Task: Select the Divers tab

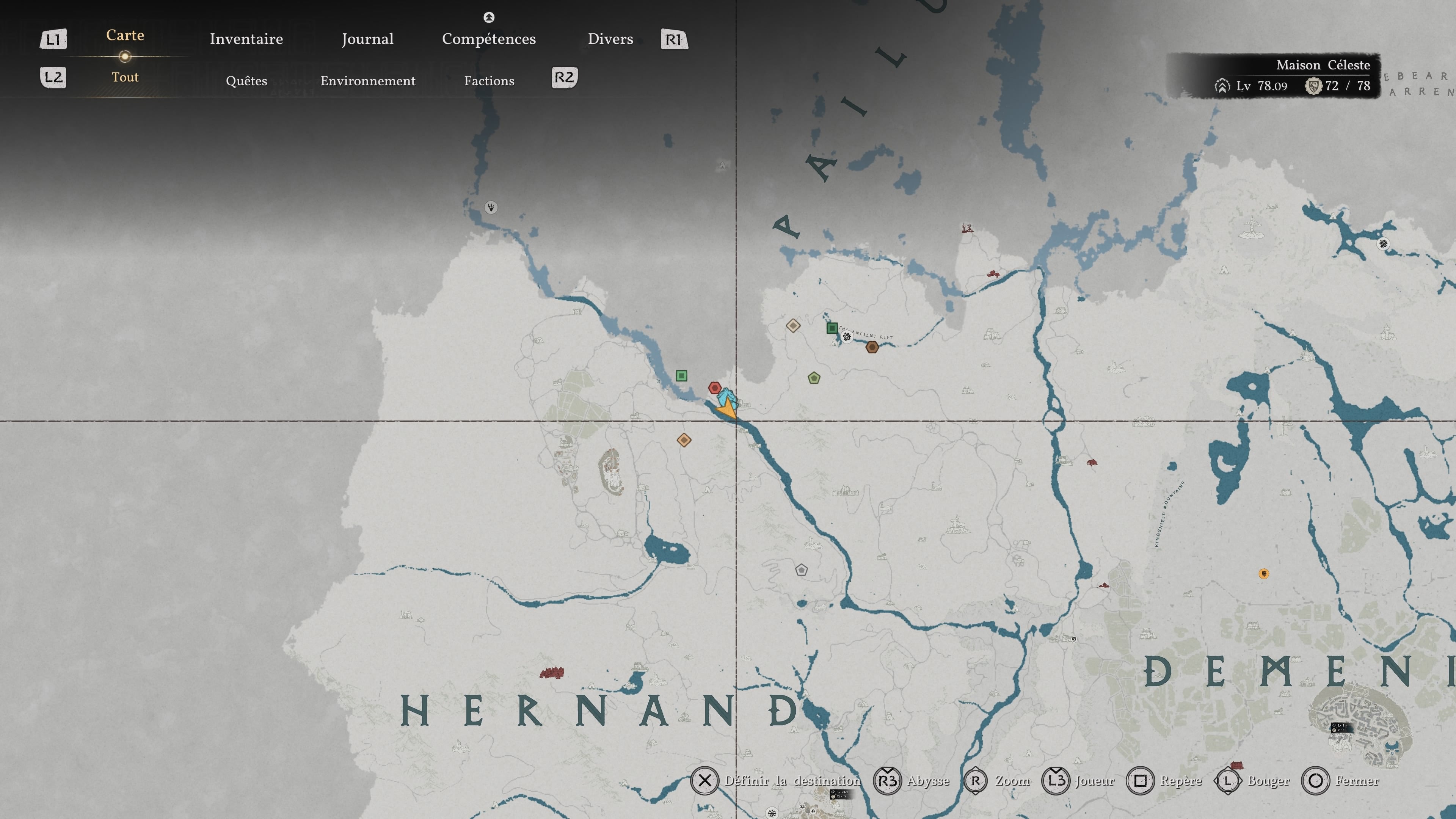Action: (x=610, y=39)
